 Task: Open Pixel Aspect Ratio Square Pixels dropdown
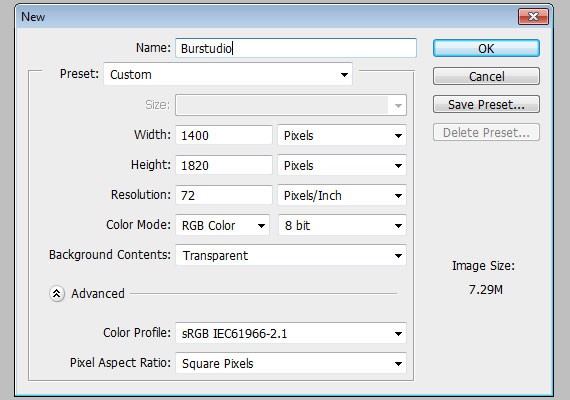[291, 363]
